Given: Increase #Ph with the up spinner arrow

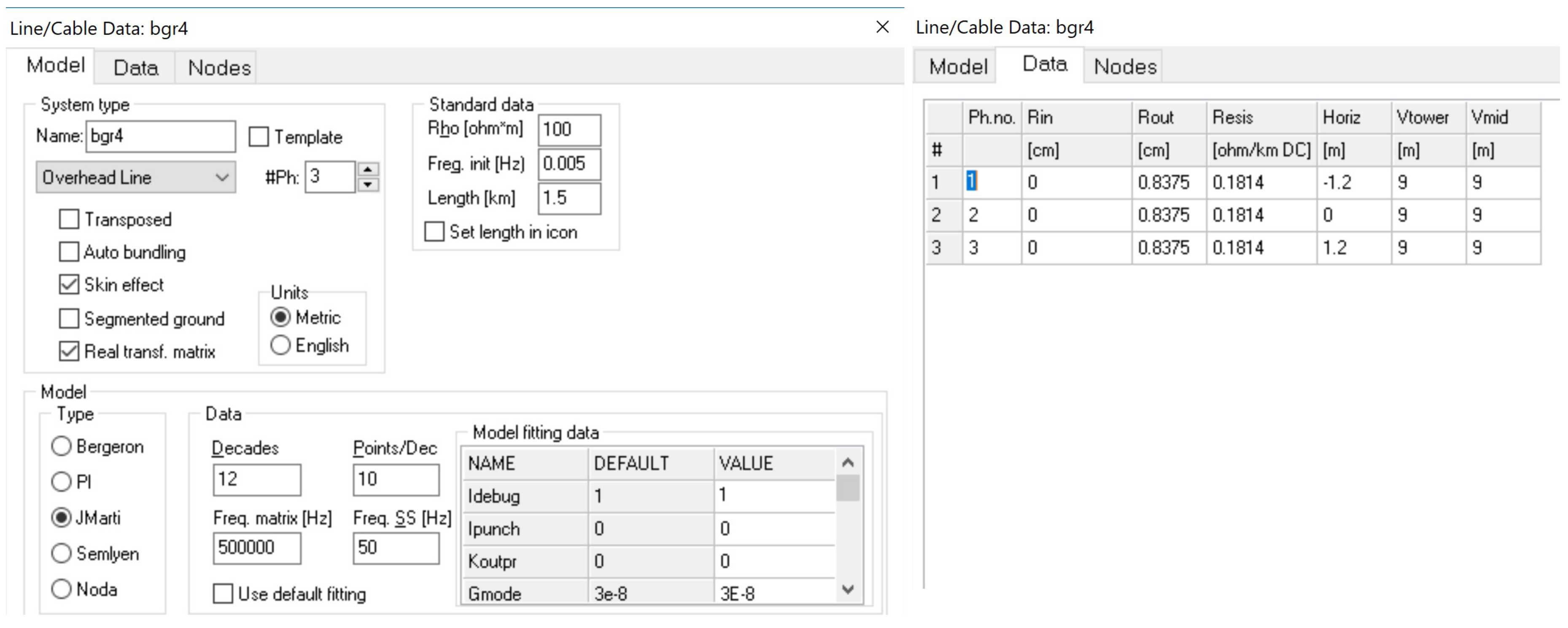Looking at the screenshot, I should [x=368, y=169].
